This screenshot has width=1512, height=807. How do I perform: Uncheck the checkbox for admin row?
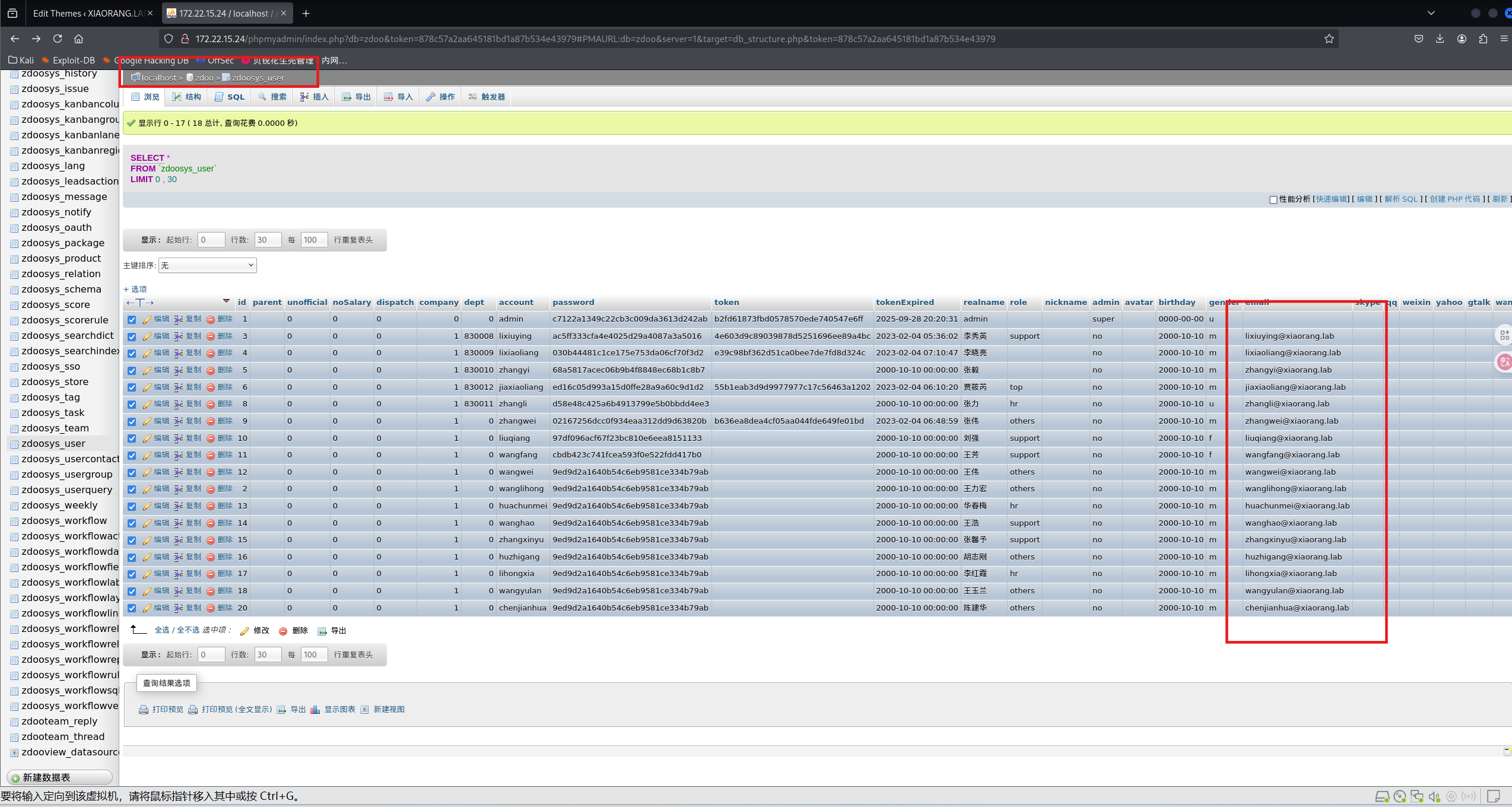click(x=132, y=320)
